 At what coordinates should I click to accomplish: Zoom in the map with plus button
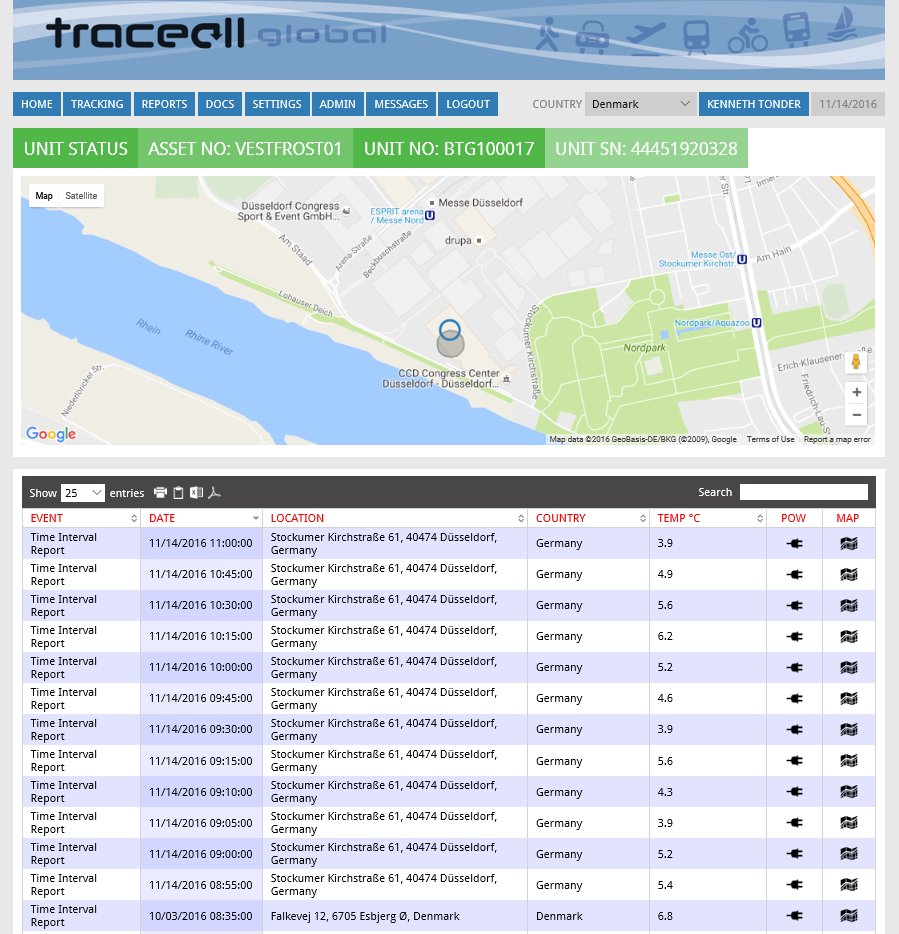point(856,392)
